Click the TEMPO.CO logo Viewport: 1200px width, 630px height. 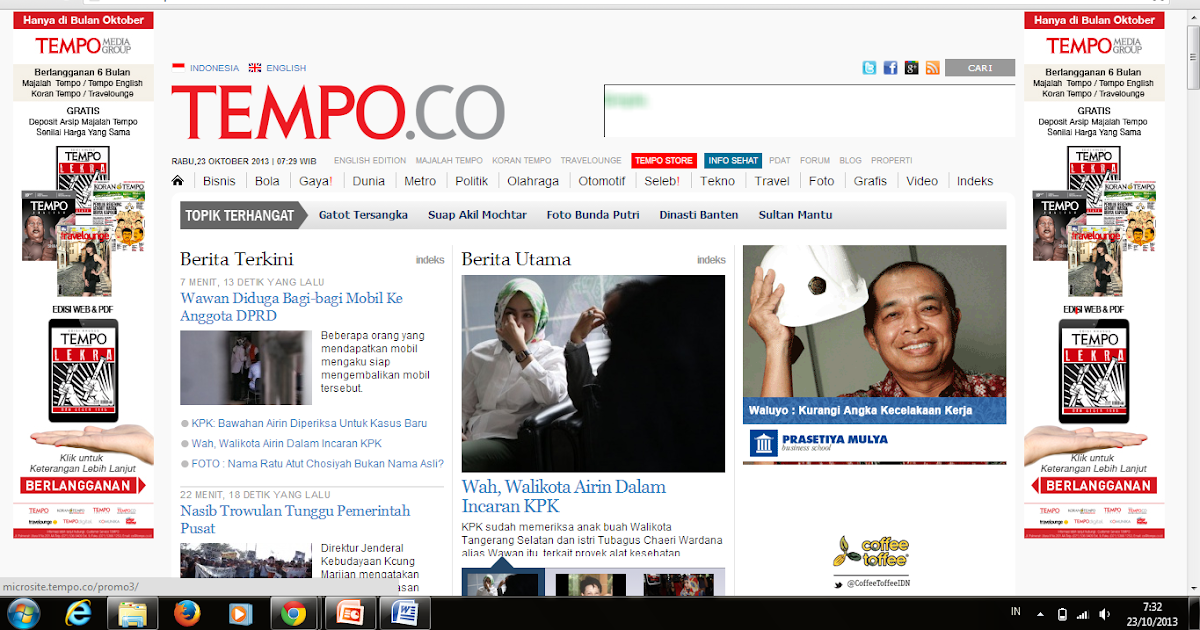[338, 111]
